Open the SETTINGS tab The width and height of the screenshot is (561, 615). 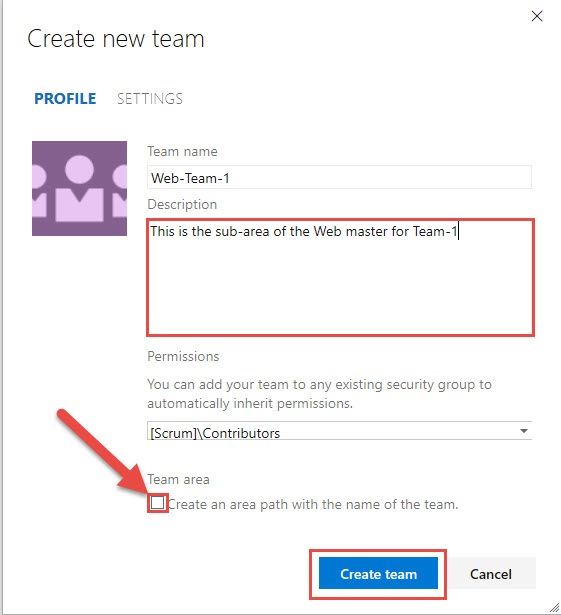tap(150, 98)
